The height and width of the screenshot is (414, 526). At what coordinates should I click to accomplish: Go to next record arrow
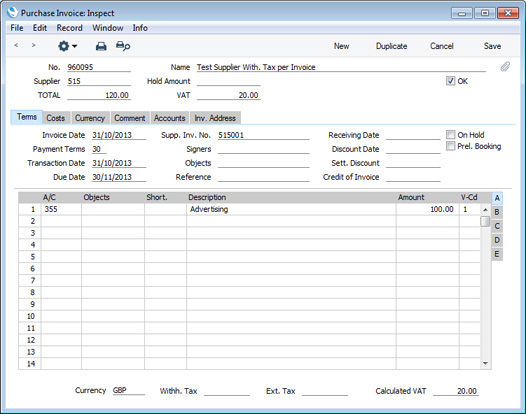[x=33, y=45]
